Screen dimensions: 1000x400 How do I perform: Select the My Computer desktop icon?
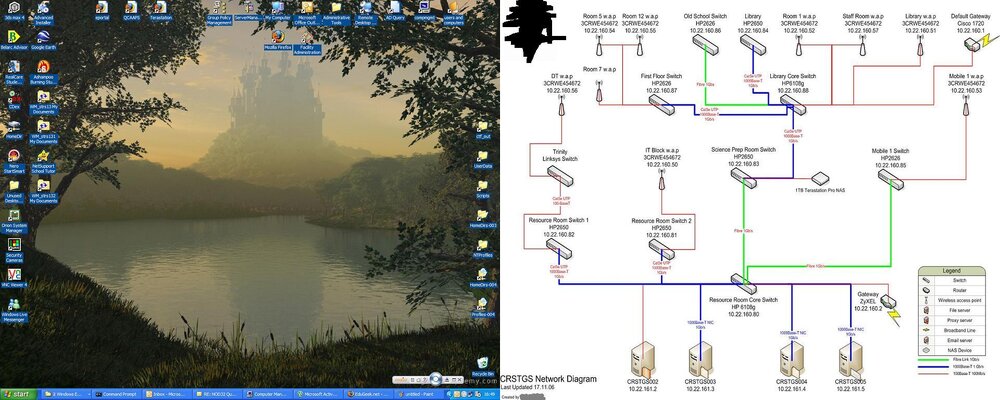click(x=277, y=11)
